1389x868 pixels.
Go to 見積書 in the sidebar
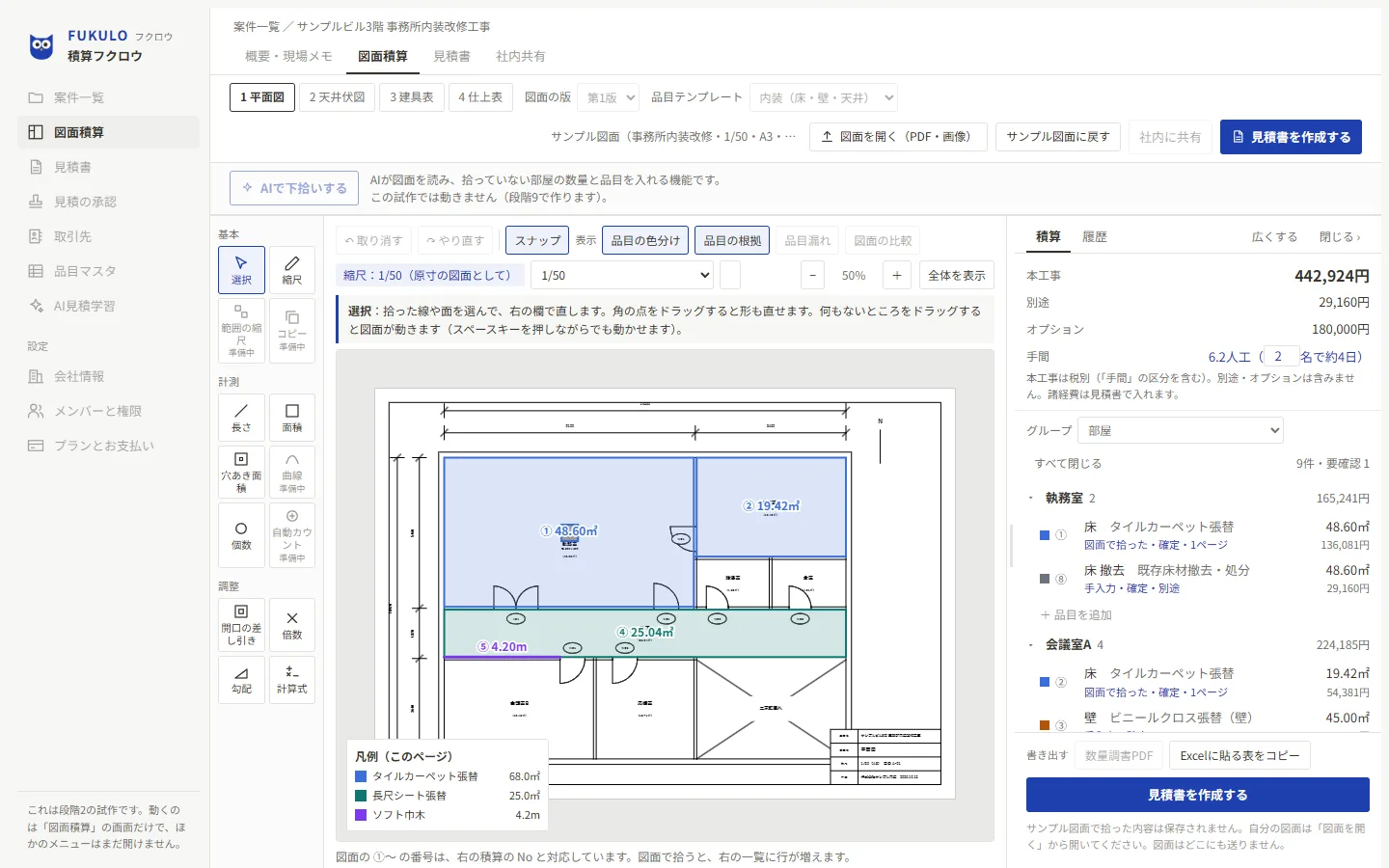108,167
